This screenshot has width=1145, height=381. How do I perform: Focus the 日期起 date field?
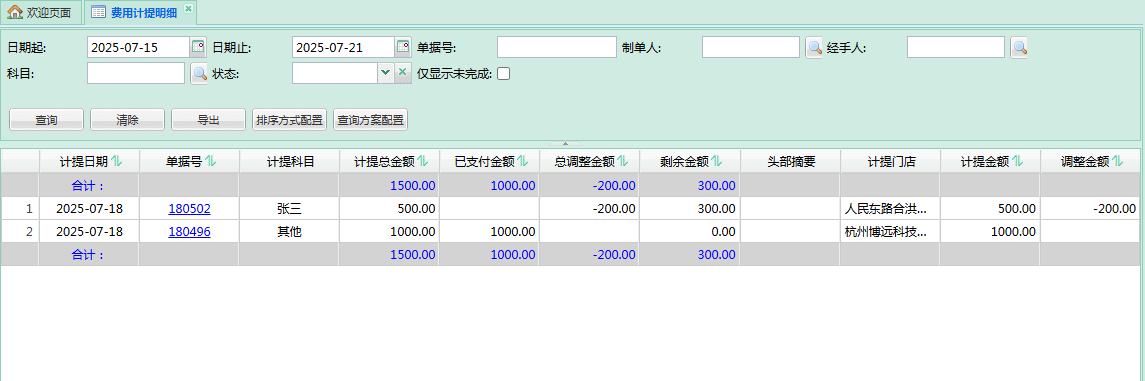(x=138, y=47)
